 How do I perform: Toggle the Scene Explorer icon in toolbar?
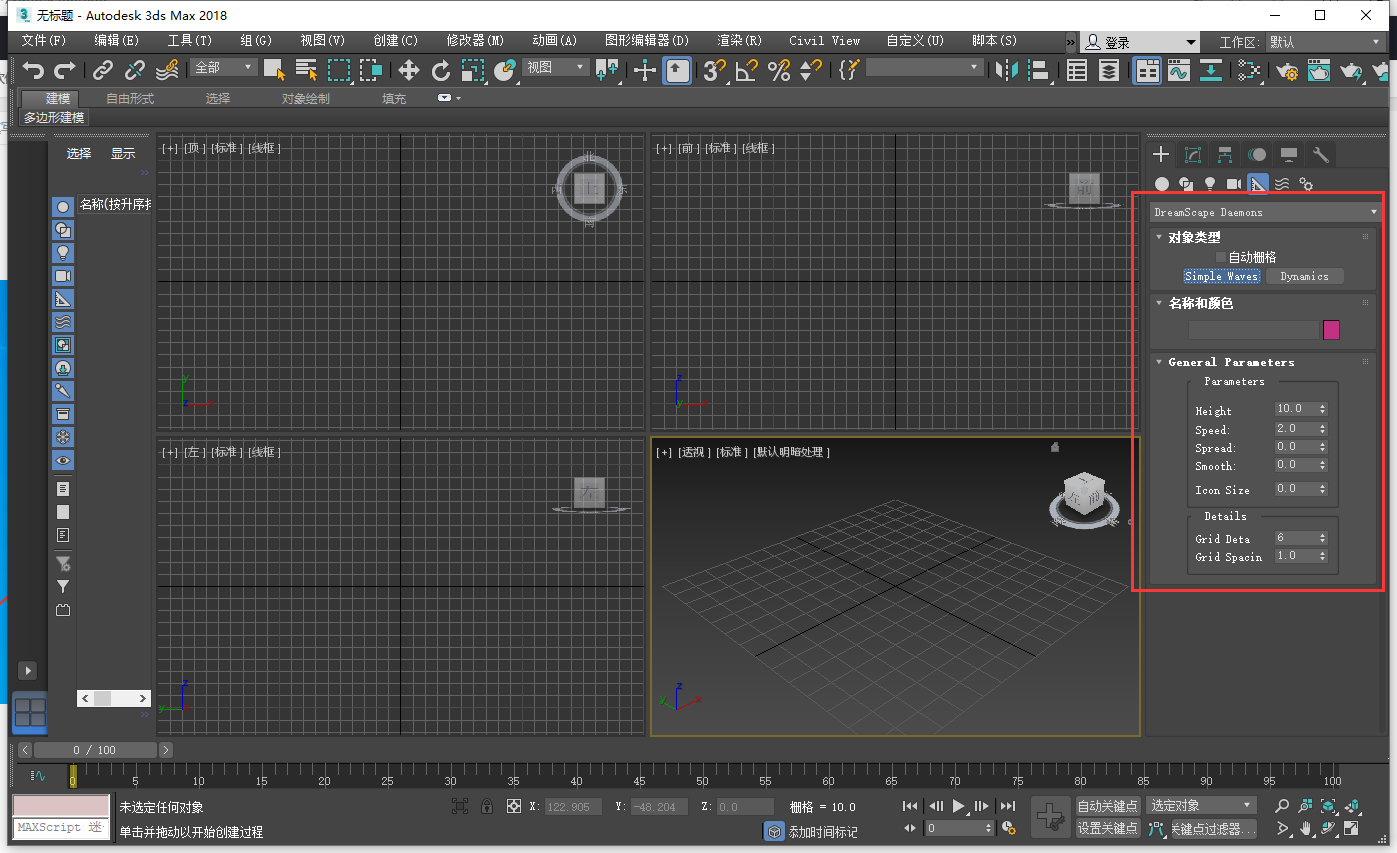click(x=1077, y=70)
